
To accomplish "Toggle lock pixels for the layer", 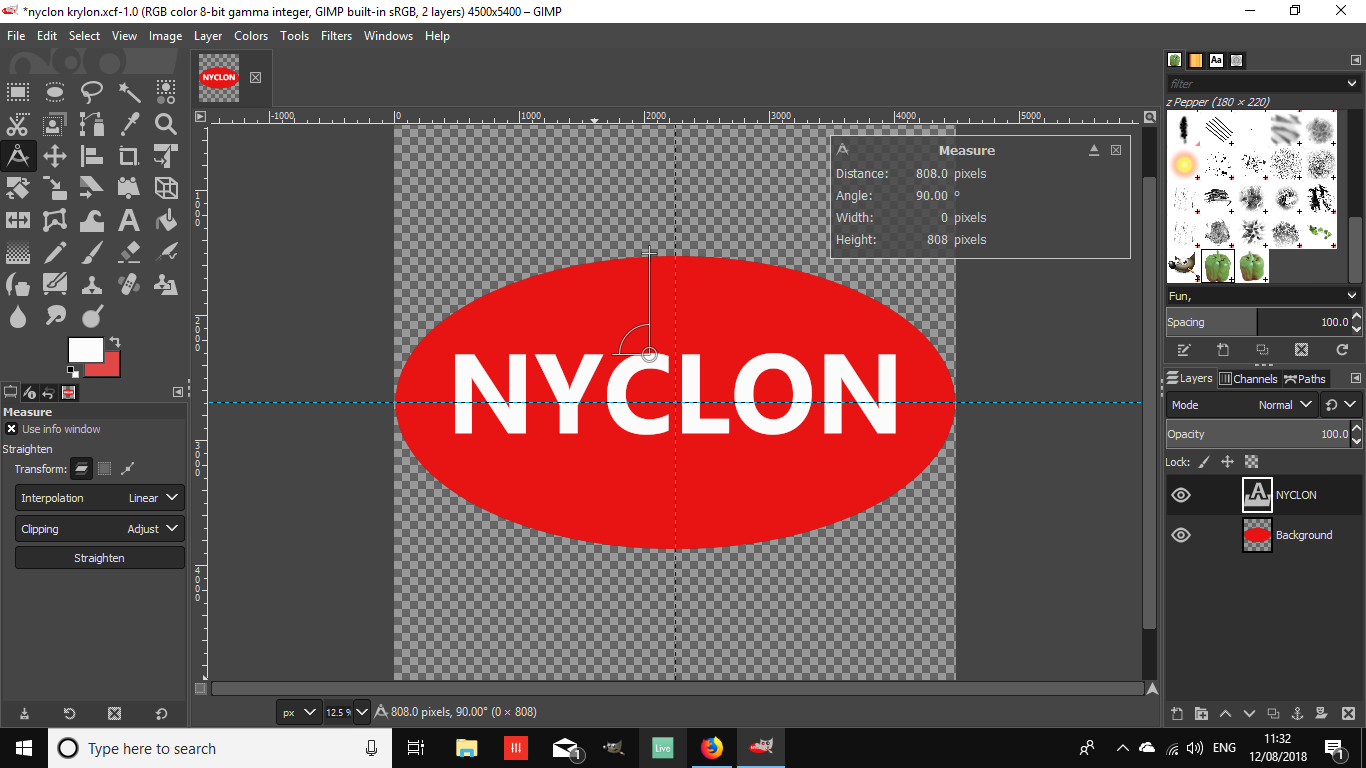I will (x=1204, y=462).
